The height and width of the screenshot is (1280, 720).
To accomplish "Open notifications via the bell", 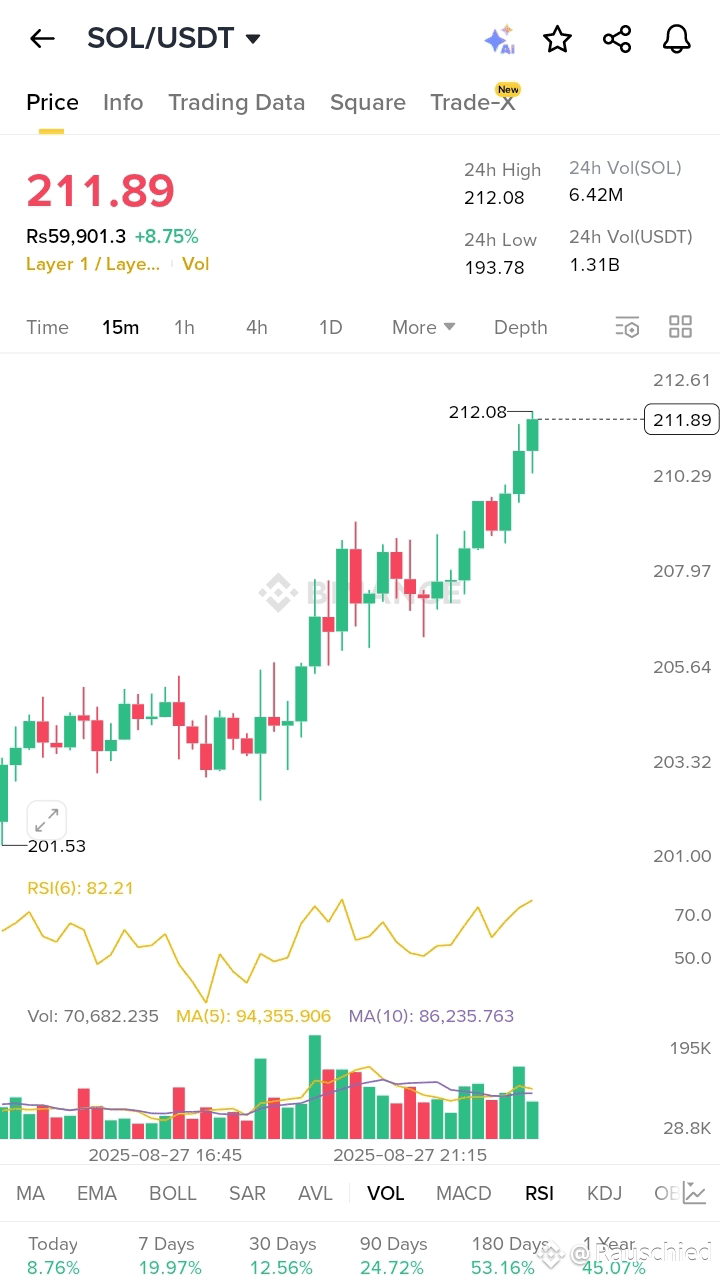I will tap(676, 39).
